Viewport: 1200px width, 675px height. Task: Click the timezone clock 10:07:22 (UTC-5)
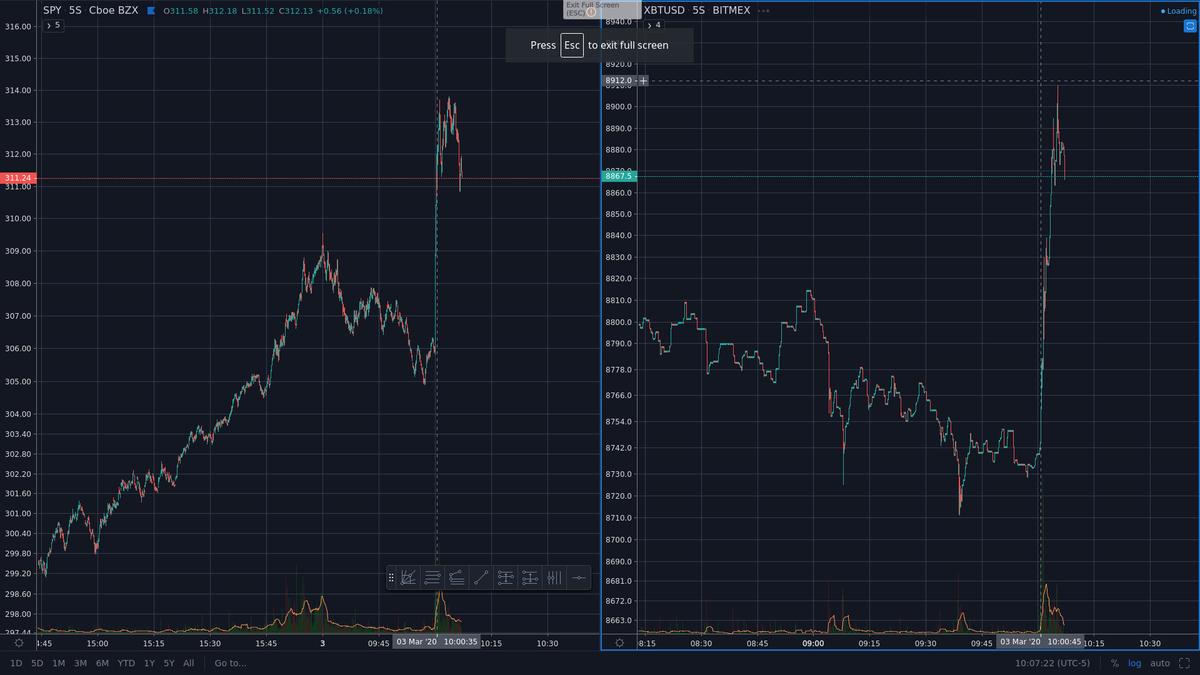pyautogui.click(x=1054, y=663)
